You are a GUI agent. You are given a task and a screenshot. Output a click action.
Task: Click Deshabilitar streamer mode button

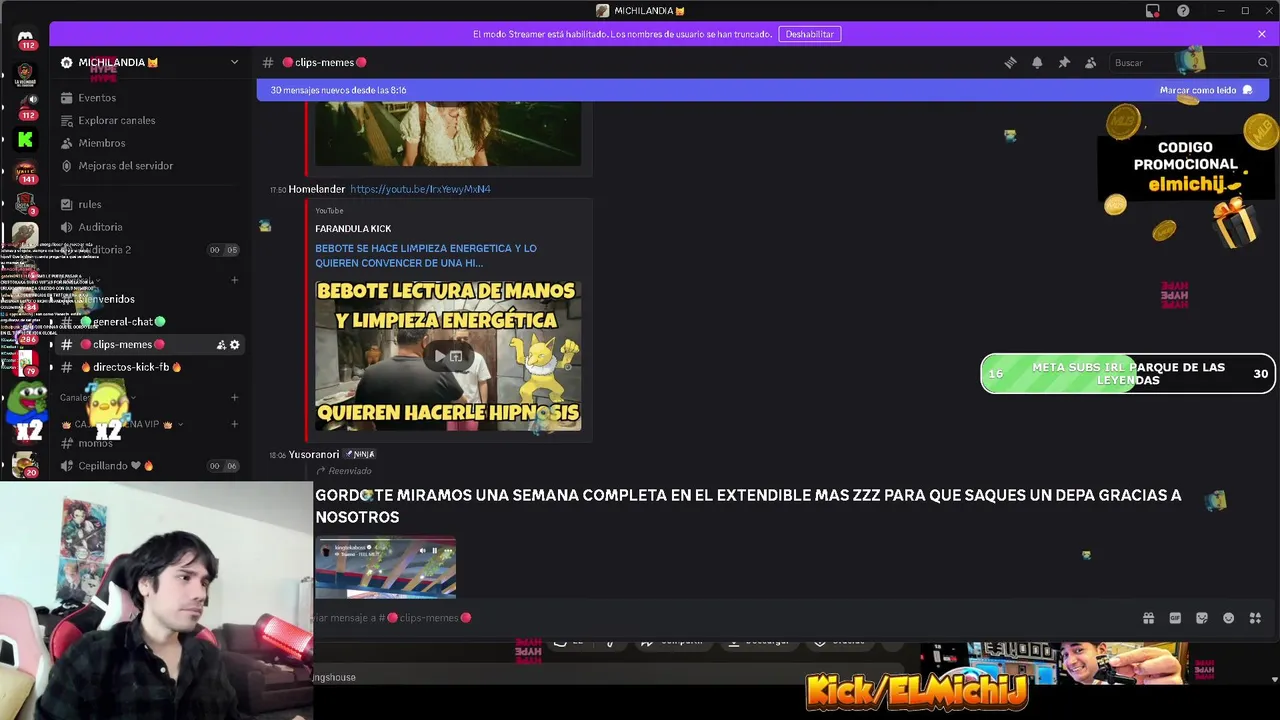click(x=810, y=34)
